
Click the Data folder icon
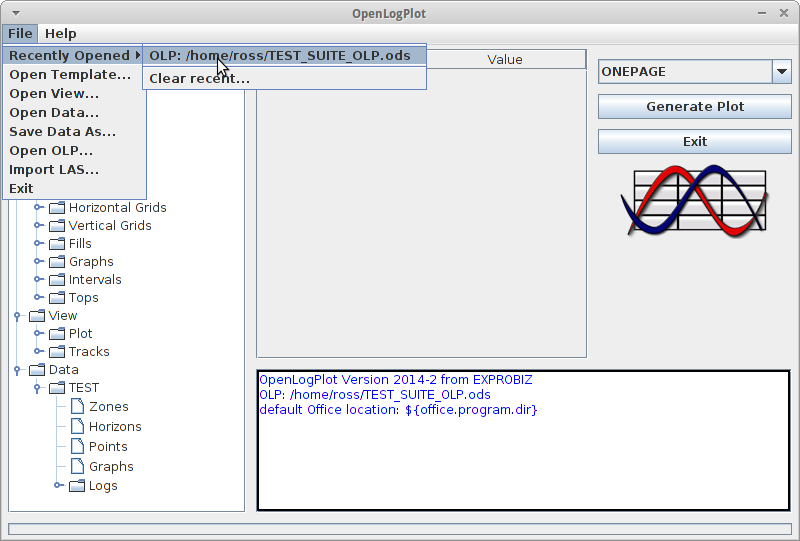(37, 369)
